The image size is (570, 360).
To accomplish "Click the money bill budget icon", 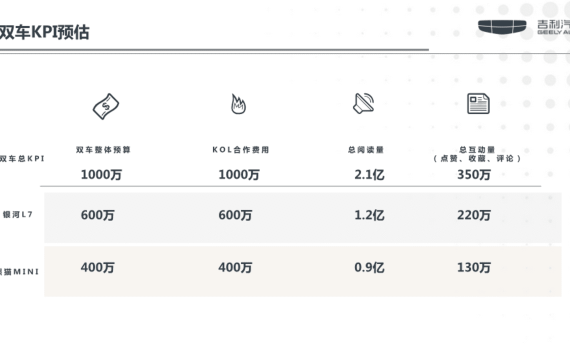I will tap(106, 106).
